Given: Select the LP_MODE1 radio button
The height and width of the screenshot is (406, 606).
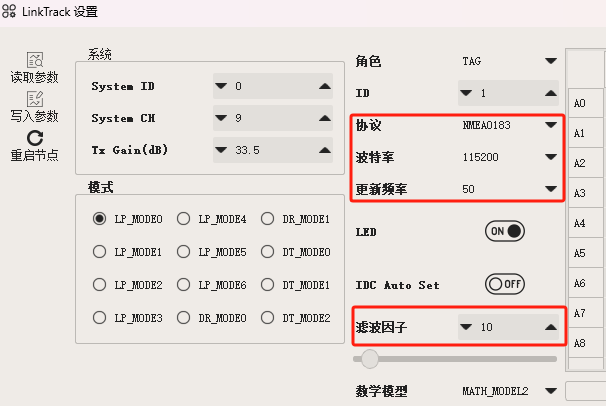Looking at the screenshot, I should pos(99,252).
